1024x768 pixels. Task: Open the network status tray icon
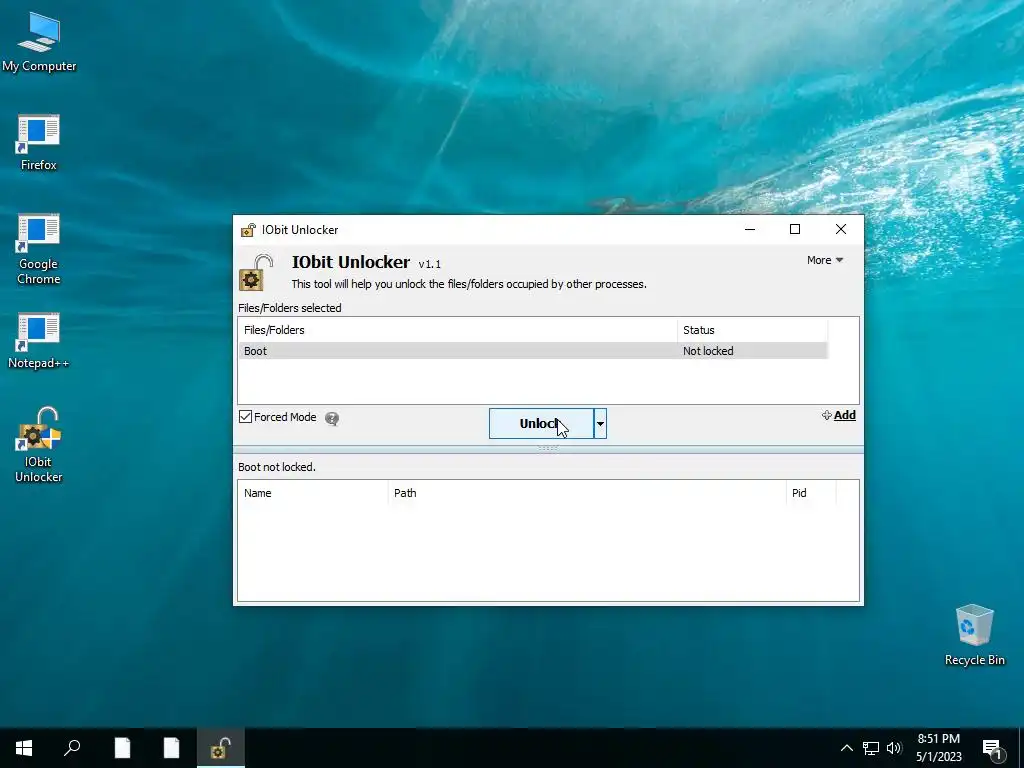pos(871,748)
